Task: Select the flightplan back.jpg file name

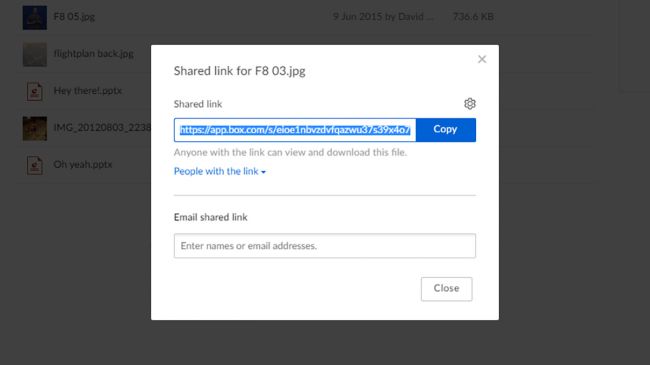Action: (x=94, y=54)
